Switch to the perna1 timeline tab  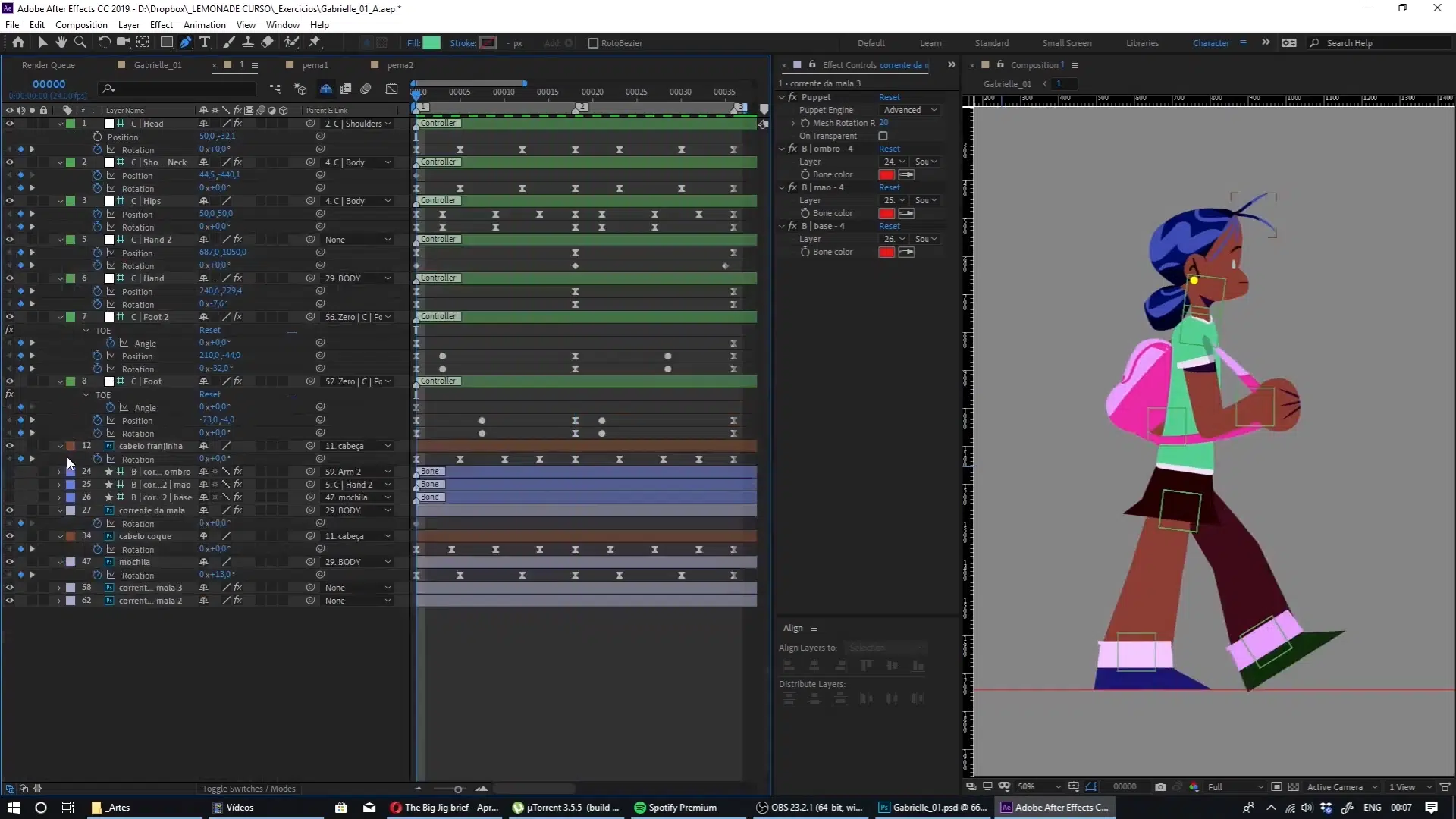[315, 65]
